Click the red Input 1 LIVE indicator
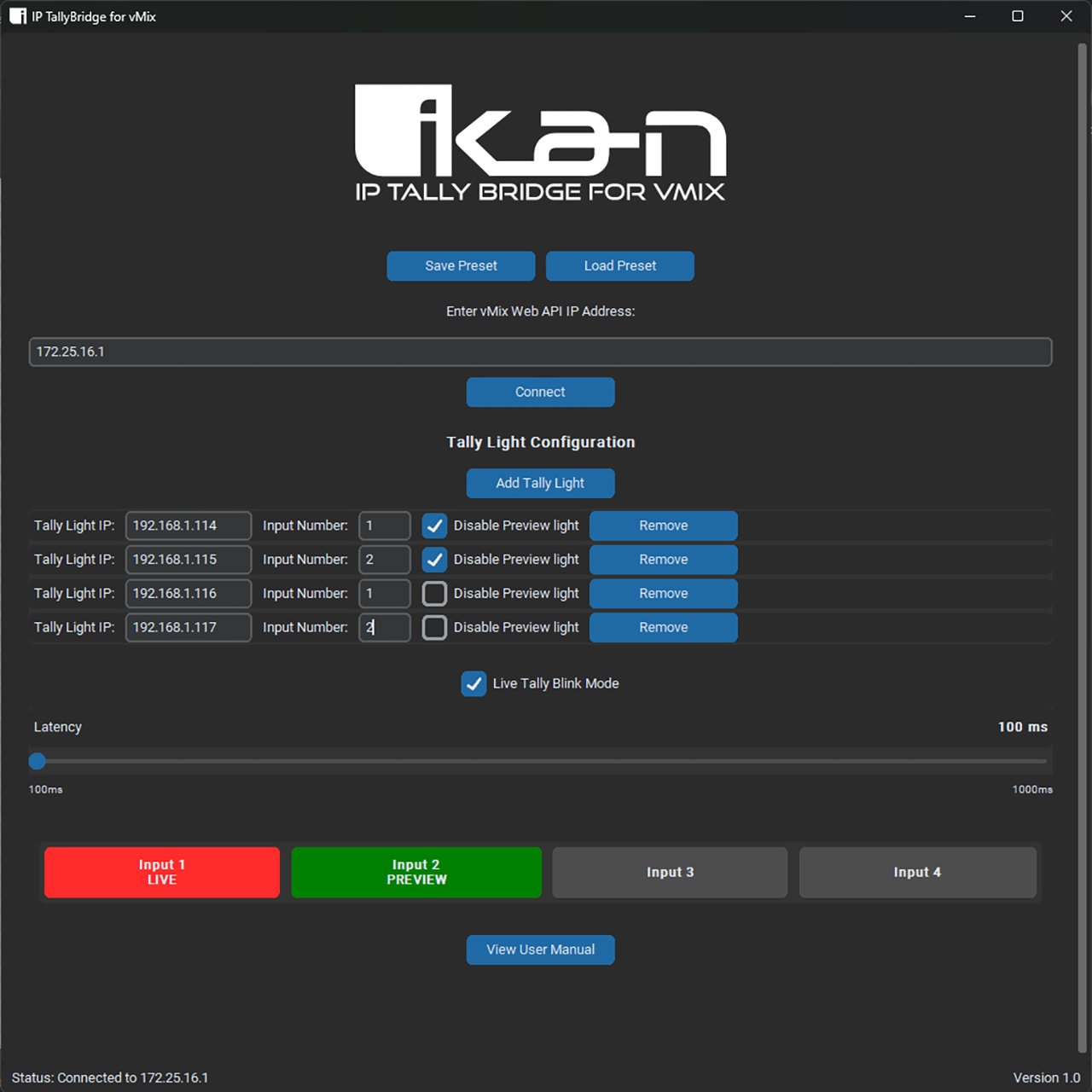Image resolution: width=1092 pixels, height=1092 pixels. [x=162, y=872]
